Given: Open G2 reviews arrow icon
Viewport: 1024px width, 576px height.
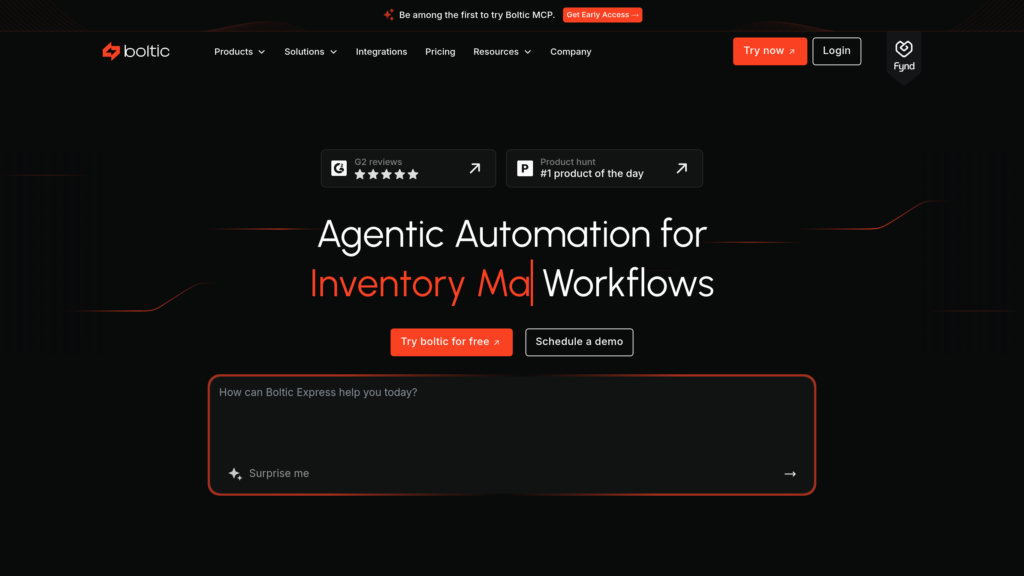Looking at the screenshot, I should click(475, 168).
